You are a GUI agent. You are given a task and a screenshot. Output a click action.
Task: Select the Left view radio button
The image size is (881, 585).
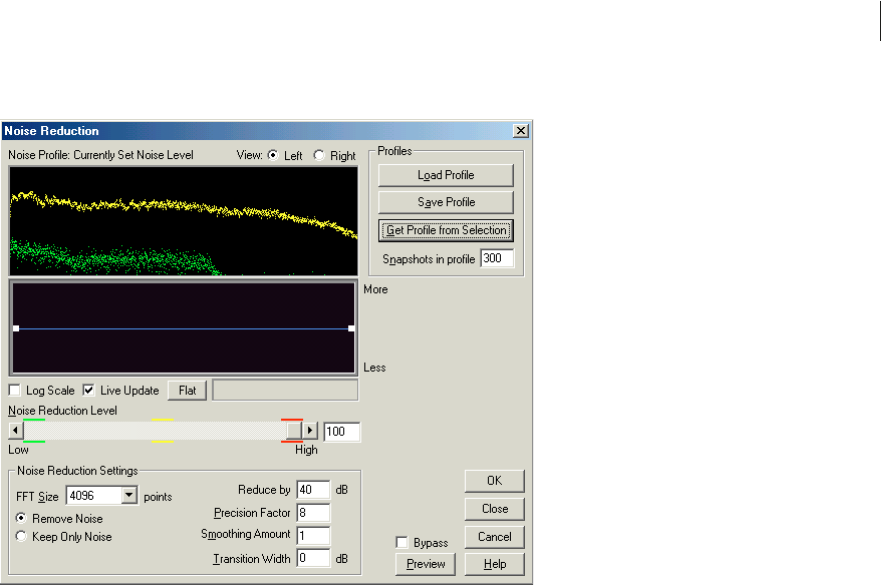coord(272,156)
